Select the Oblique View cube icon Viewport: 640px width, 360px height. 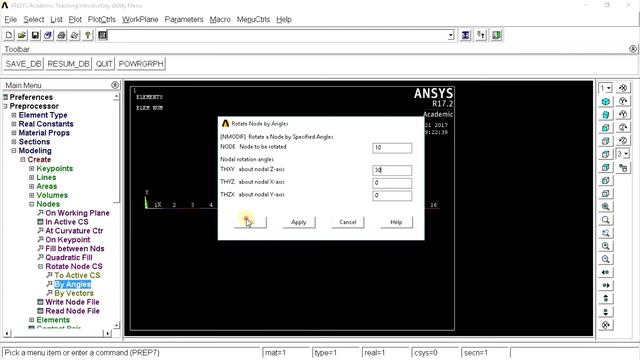click(606, 115)
